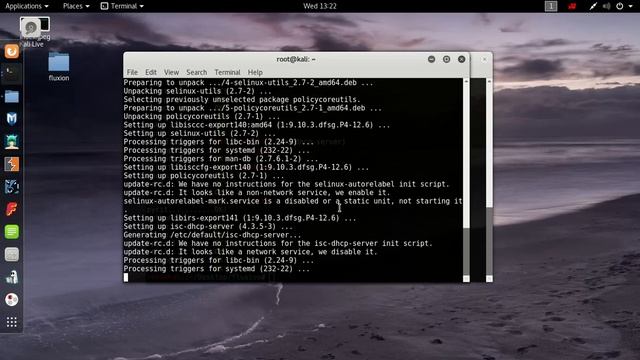Click the power icon in top bar
Image resolution: width=640 pixels, height=360 pixels.
(620, 6)
